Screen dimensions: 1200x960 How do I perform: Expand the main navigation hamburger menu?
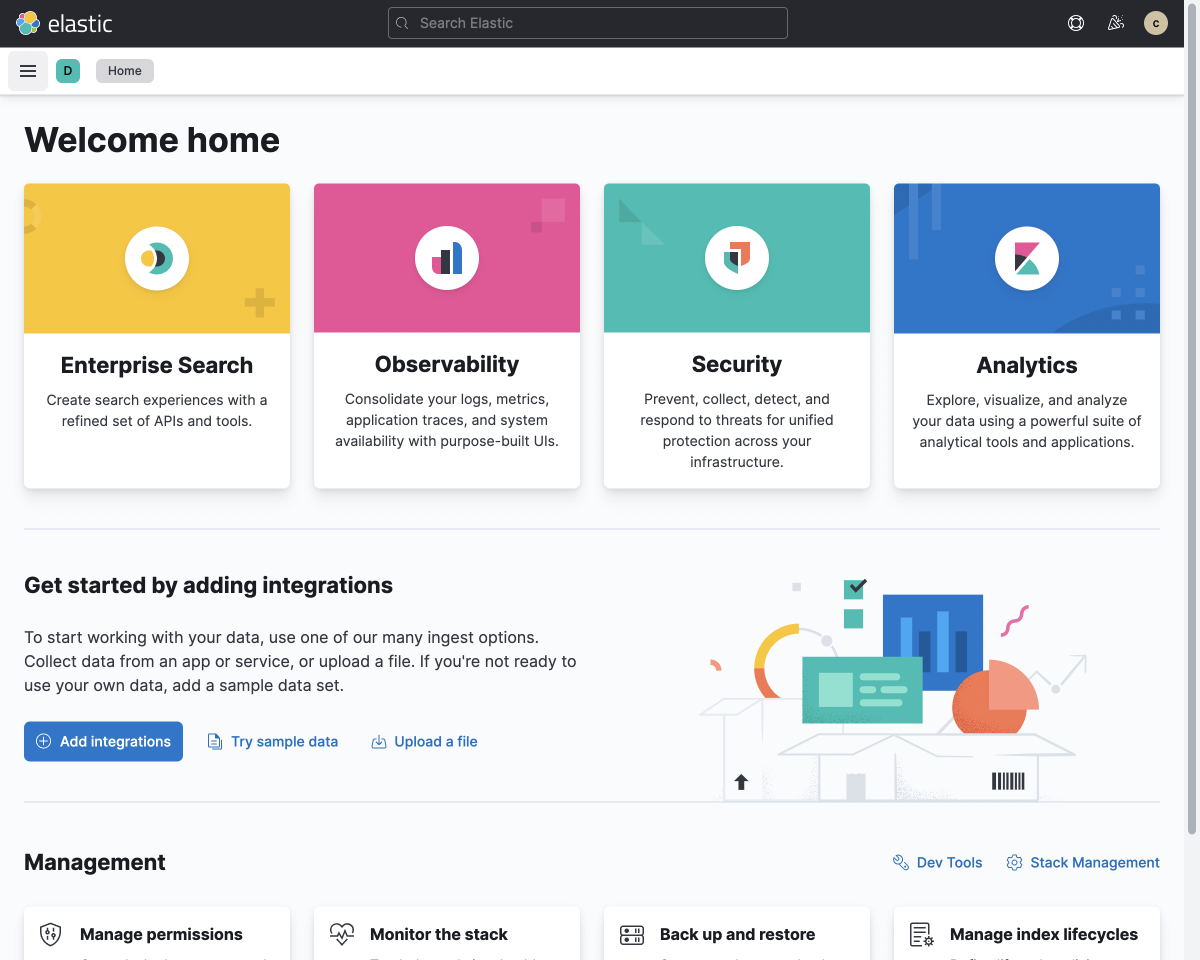pos(27,70)
